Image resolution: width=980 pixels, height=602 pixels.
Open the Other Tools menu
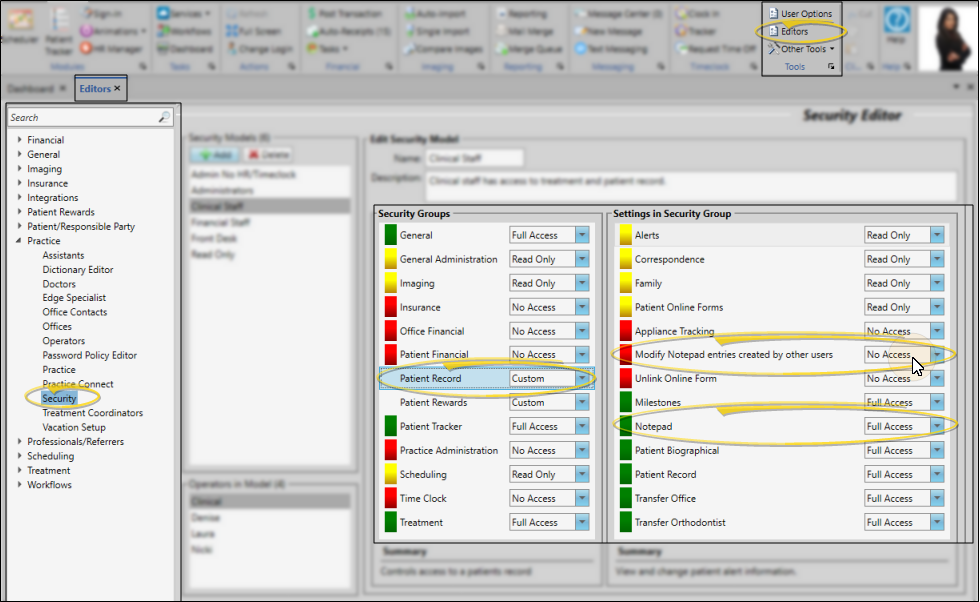[x=805, y=49]
